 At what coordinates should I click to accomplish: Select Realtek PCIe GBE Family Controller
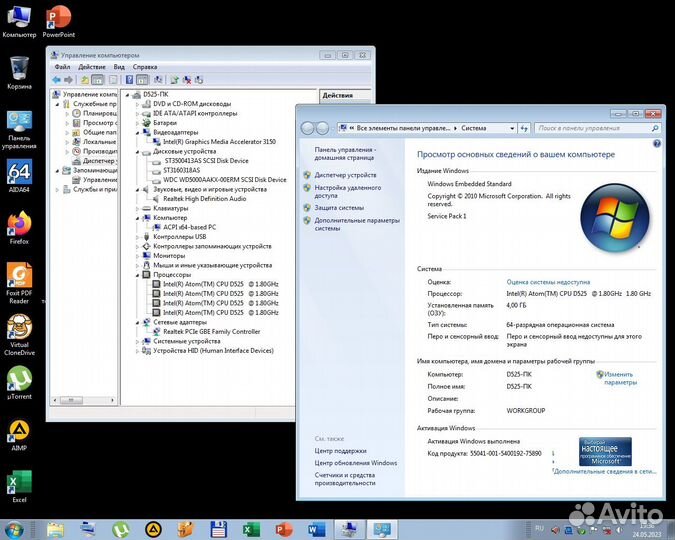point(211,332)
